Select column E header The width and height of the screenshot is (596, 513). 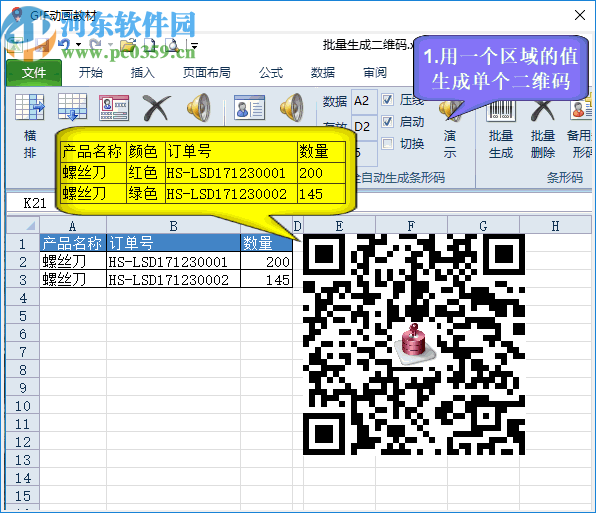pyautogui.click(x=339, y=226)
